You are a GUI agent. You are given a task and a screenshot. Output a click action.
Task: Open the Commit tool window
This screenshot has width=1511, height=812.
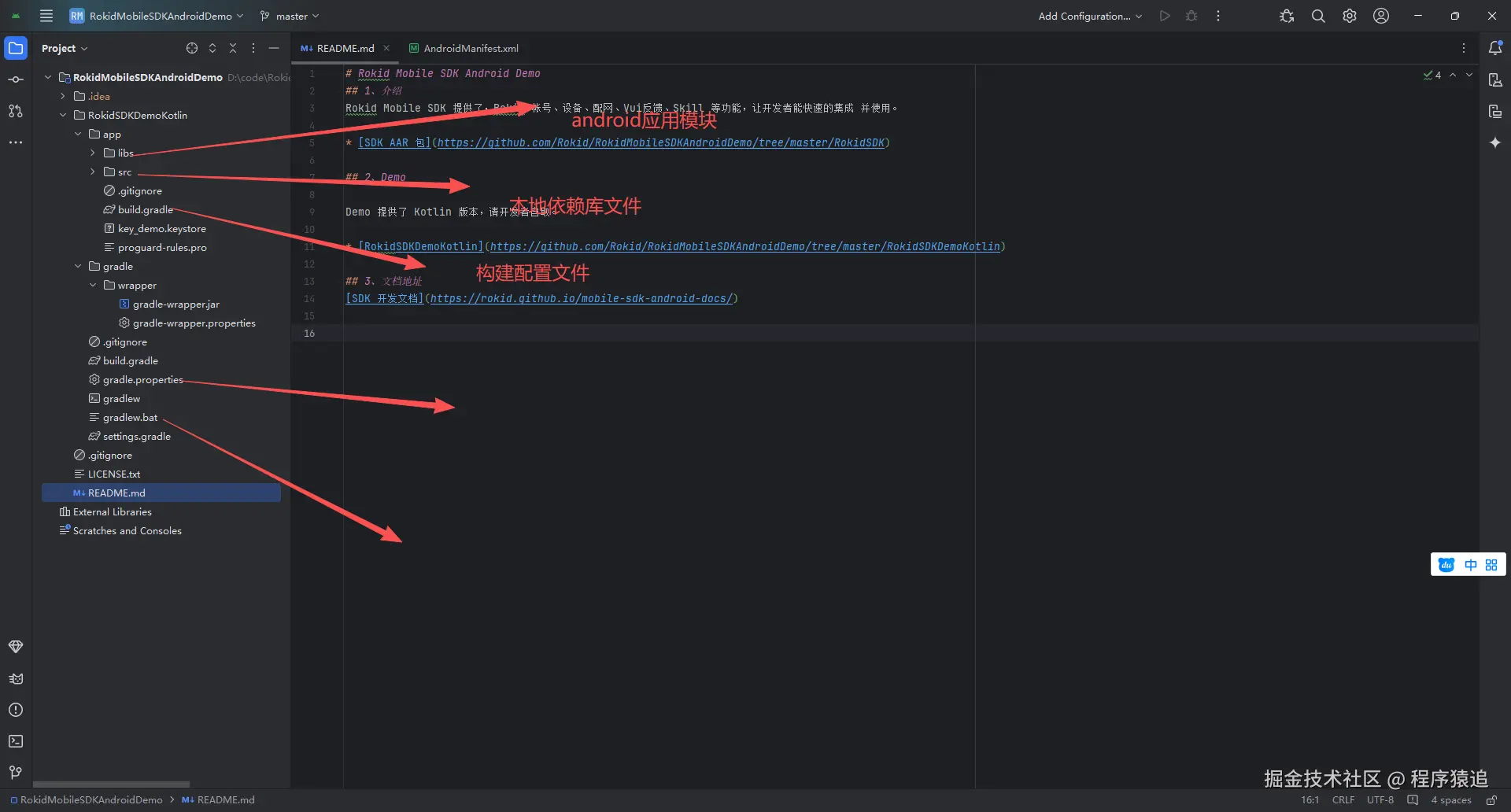(x=16, y=79)
